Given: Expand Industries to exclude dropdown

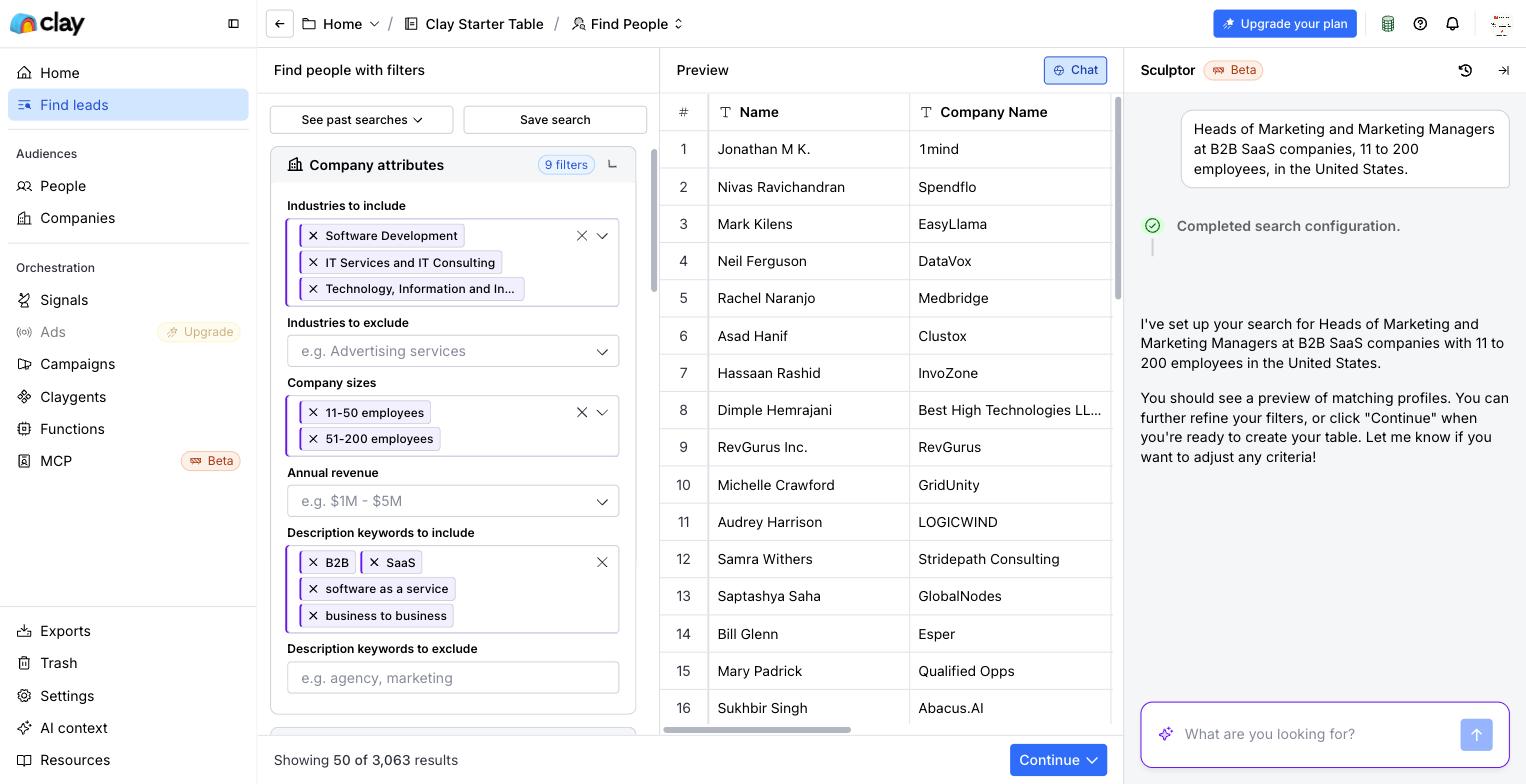Looking at the screenshot, I should click(x=453, y=351).
